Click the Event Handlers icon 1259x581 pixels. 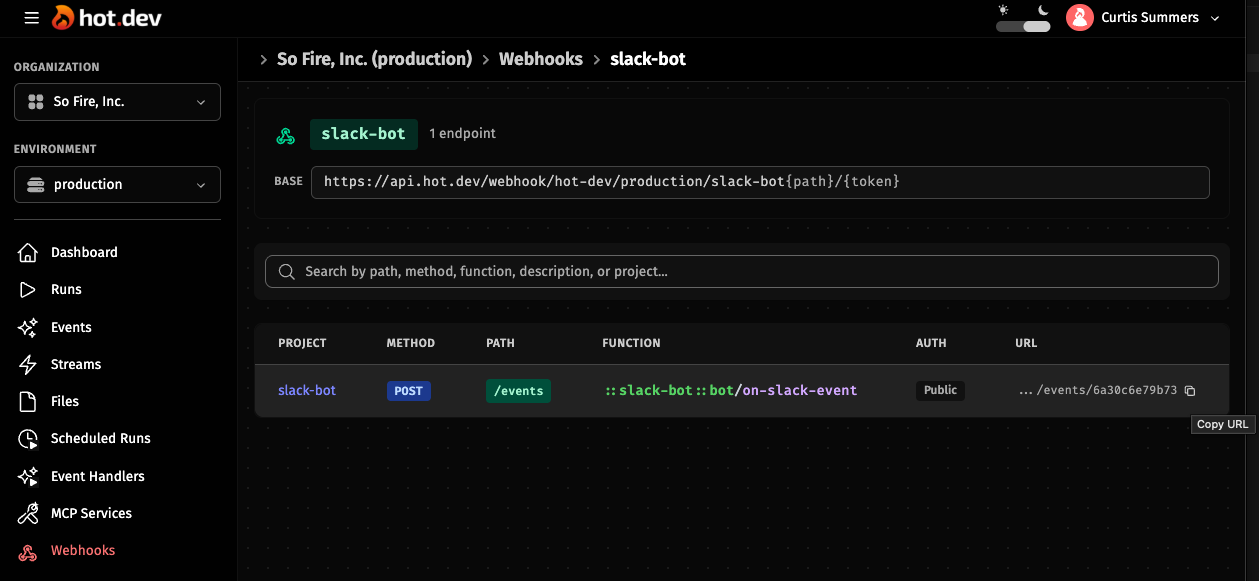click(x=27, y=475)
